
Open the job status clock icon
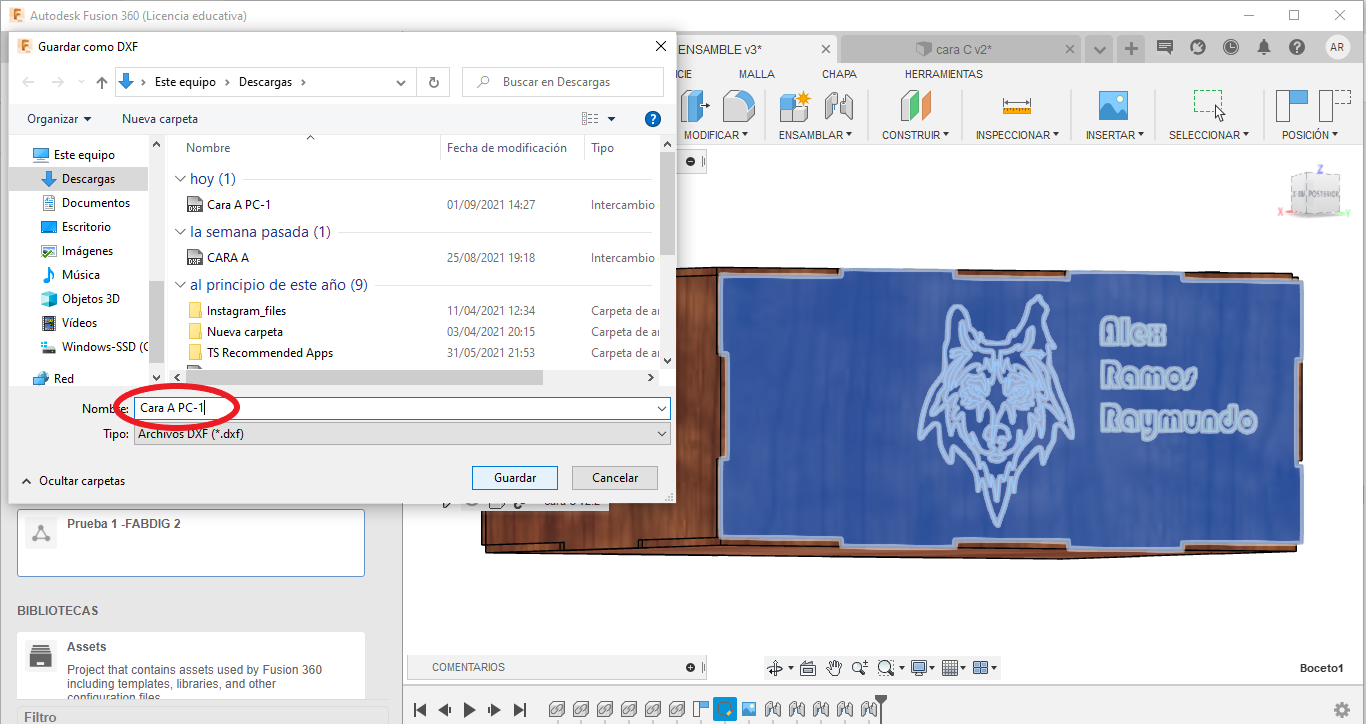[1230, 47]
